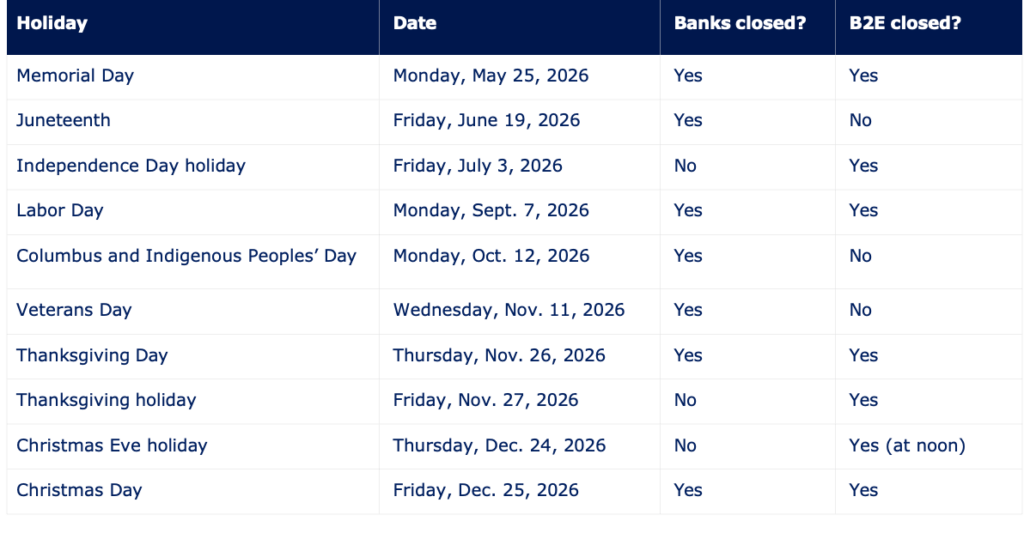Click the Holiday column header

pos(52,23)
